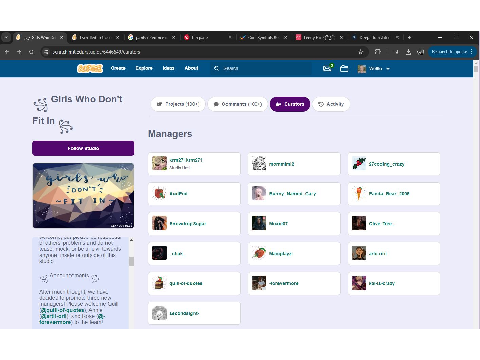Click the Girls Who Don't Fit In thumbnail

pos(83,195)
